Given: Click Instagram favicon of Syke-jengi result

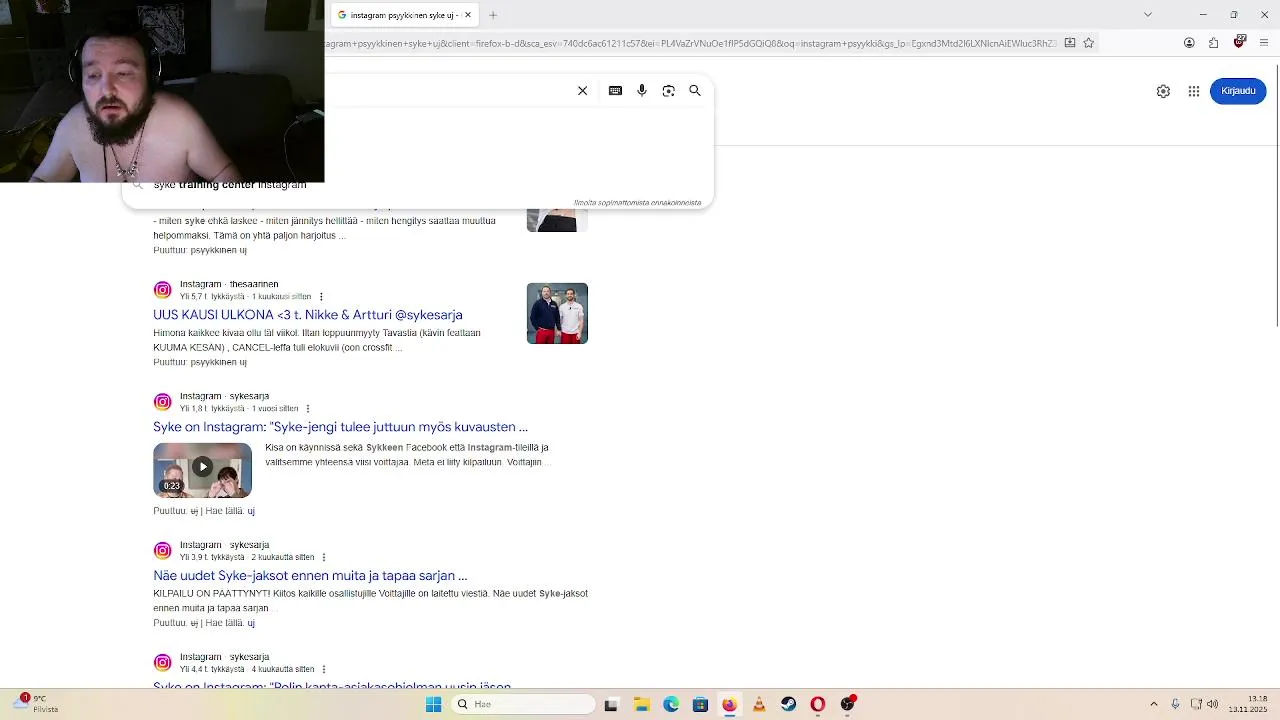Looking at the screenshot, I should point(162,402).
